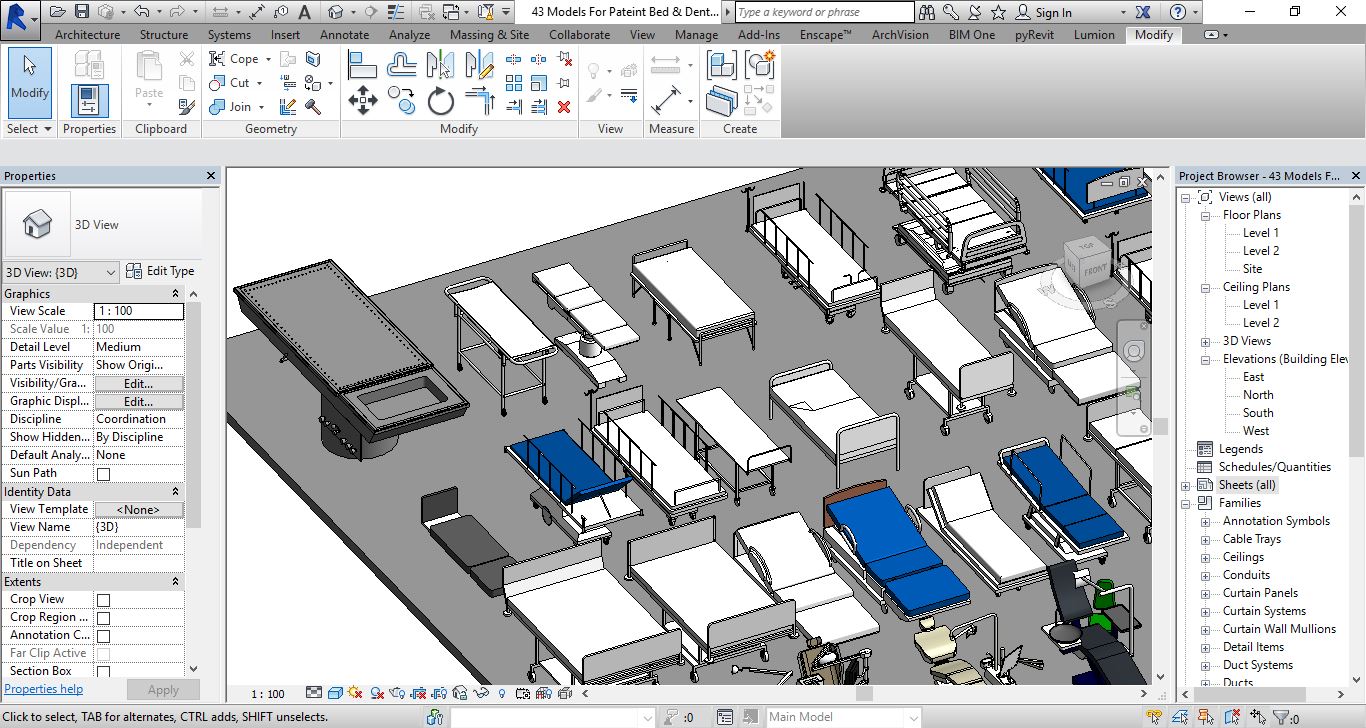Click the View Scale input field
The image size is (1366, 728).
138,311
